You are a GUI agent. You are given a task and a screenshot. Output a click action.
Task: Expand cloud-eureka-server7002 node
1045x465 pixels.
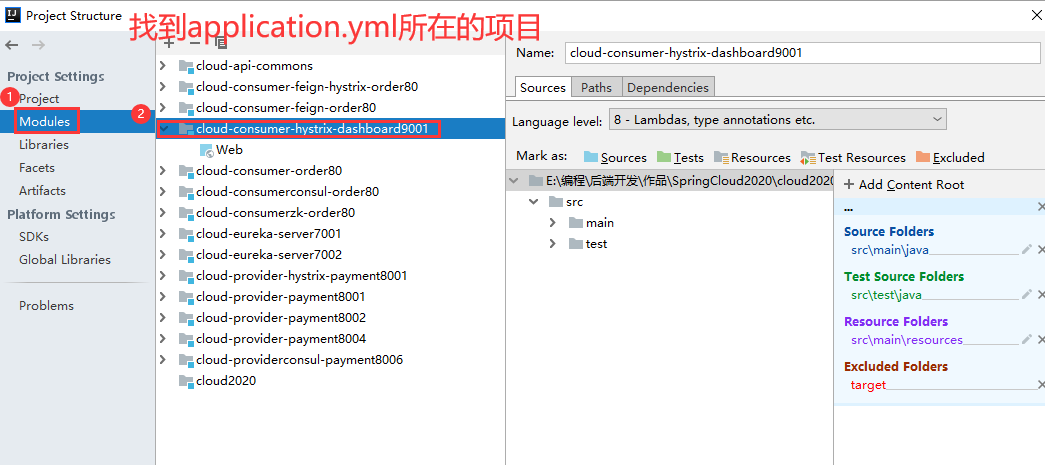point(163,254)
